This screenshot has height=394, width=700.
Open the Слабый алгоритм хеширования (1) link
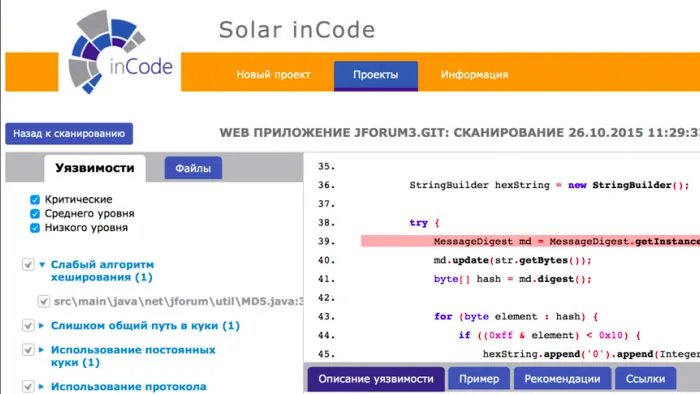102,271
